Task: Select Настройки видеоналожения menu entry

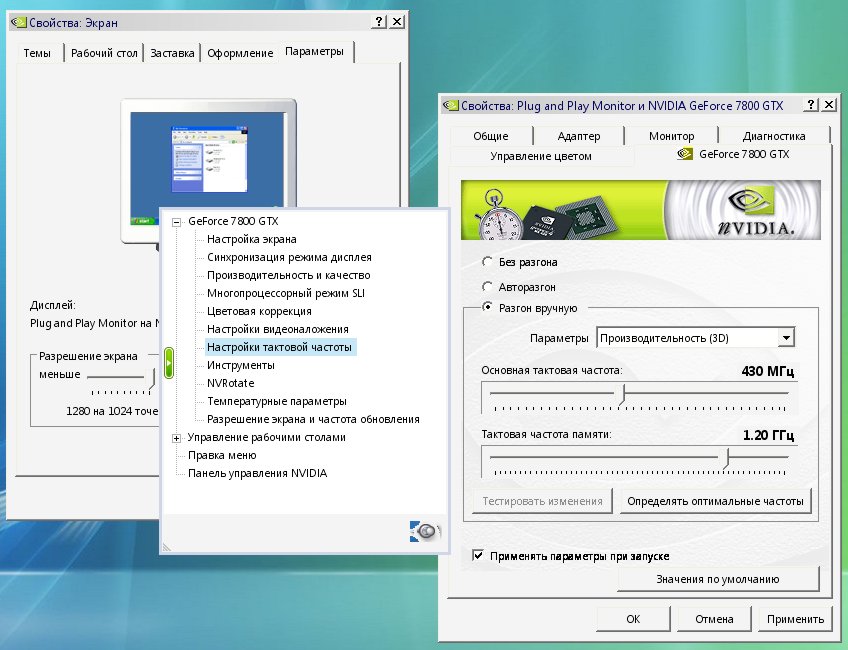Action: [x=277, y=329]
